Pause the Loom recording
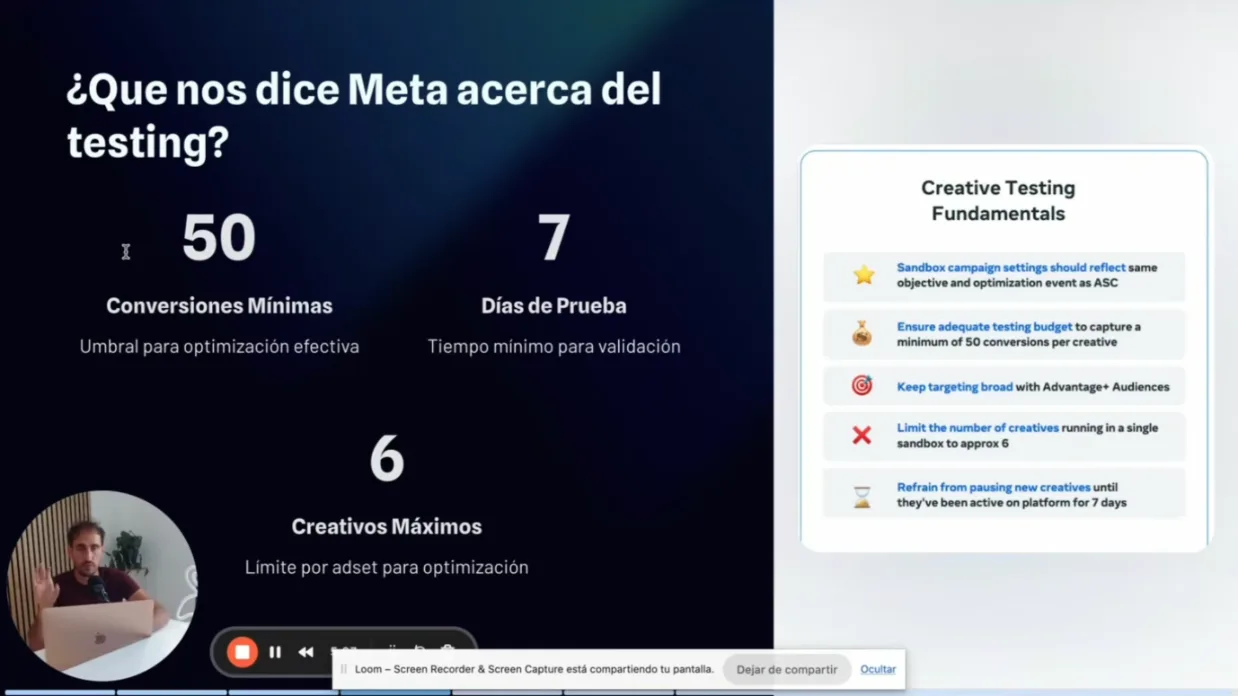 coord(275,652)
